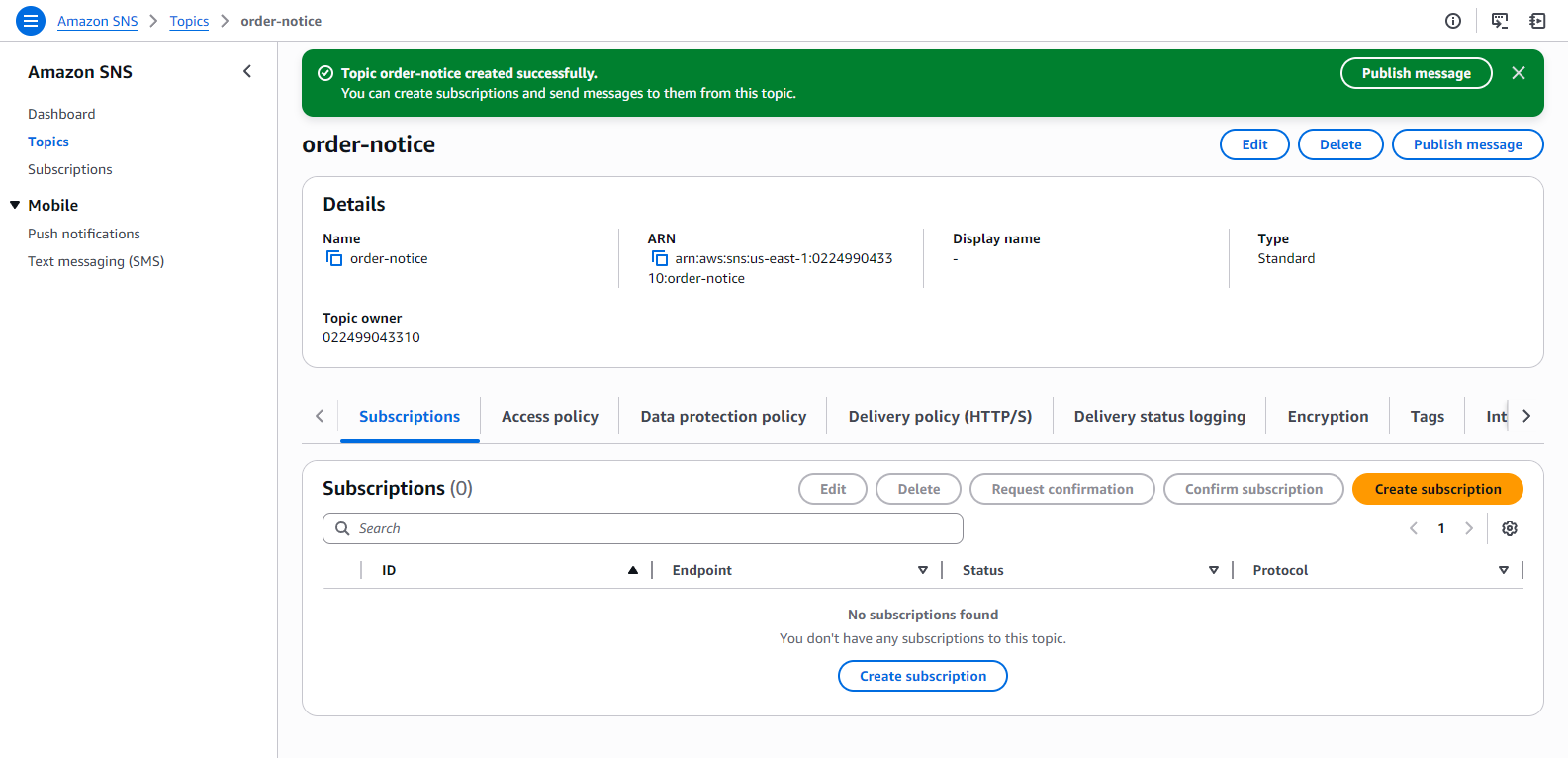Open the CloudShell icon in top bar
Screen dimensions: 1568x758
click(1500, 21)
